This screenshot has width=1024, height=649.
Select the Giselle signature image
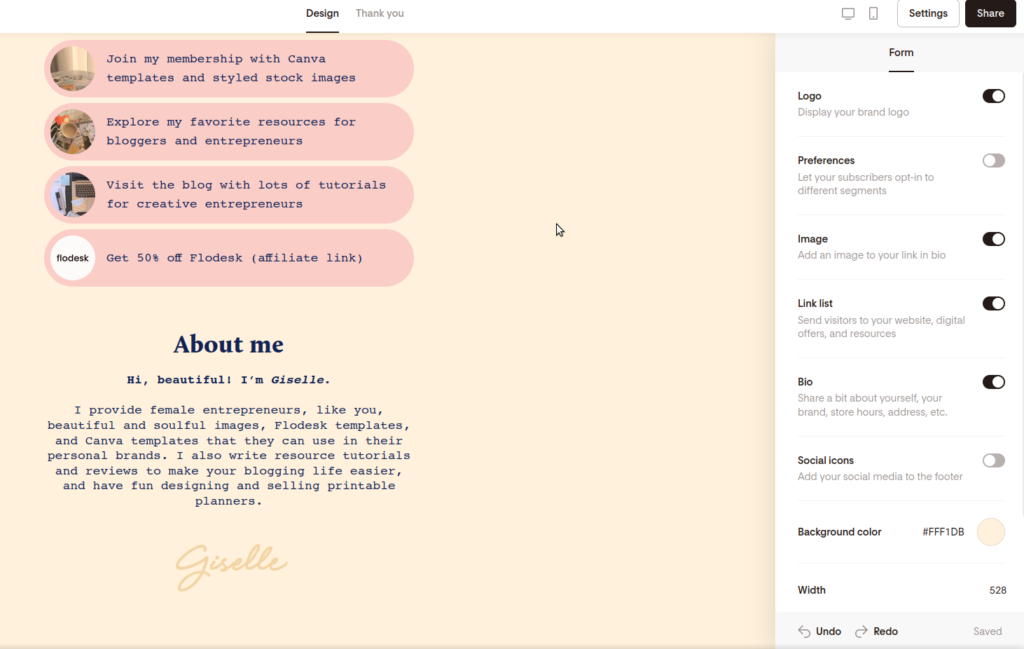click(231, 567)
